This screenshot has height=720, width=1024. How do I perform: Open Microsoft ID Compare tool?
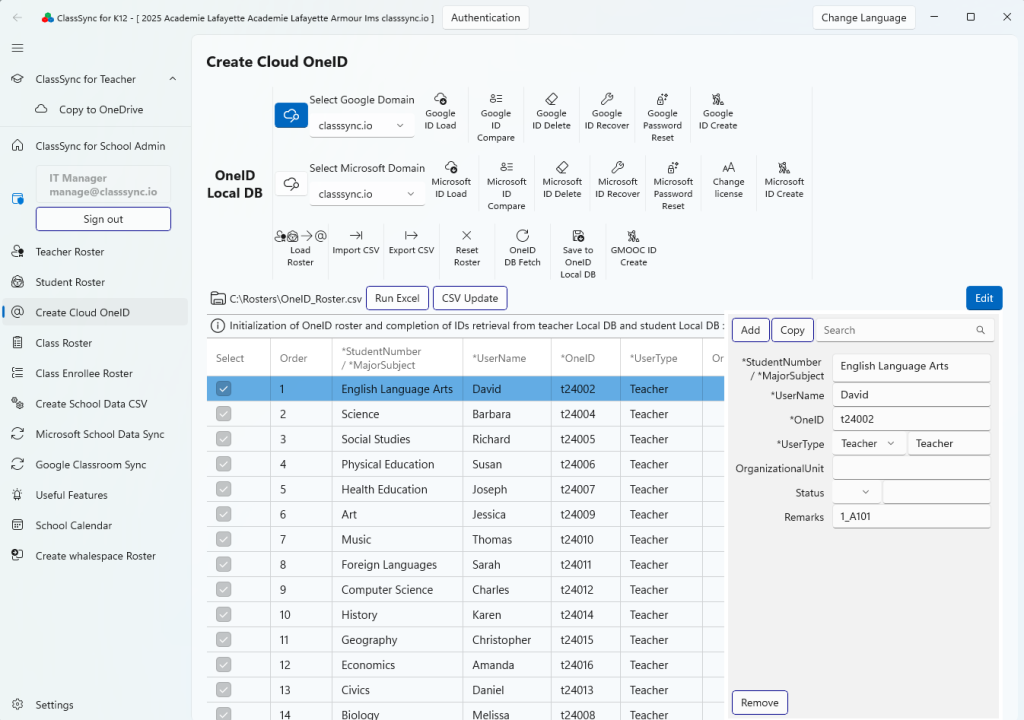point(506,186)
